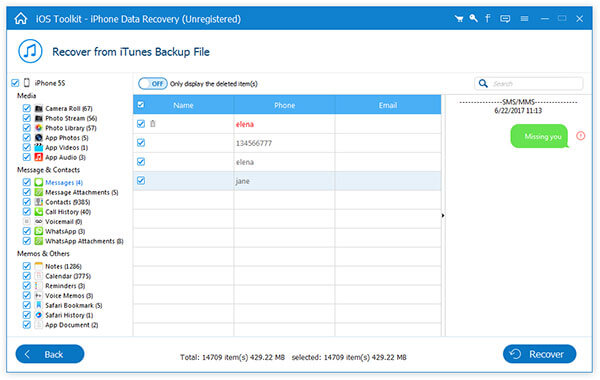
Task: Select Safari Bookmark (5) label
Action: (x=74, y=305)
